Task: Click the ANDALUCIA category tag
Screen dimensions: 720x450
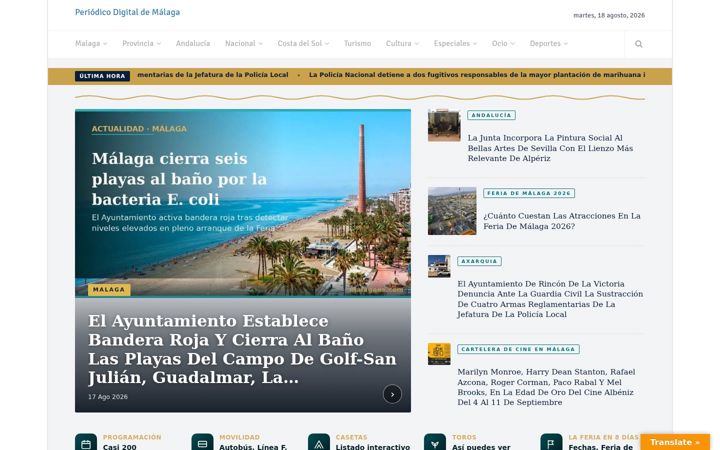Action: (491, 115)
